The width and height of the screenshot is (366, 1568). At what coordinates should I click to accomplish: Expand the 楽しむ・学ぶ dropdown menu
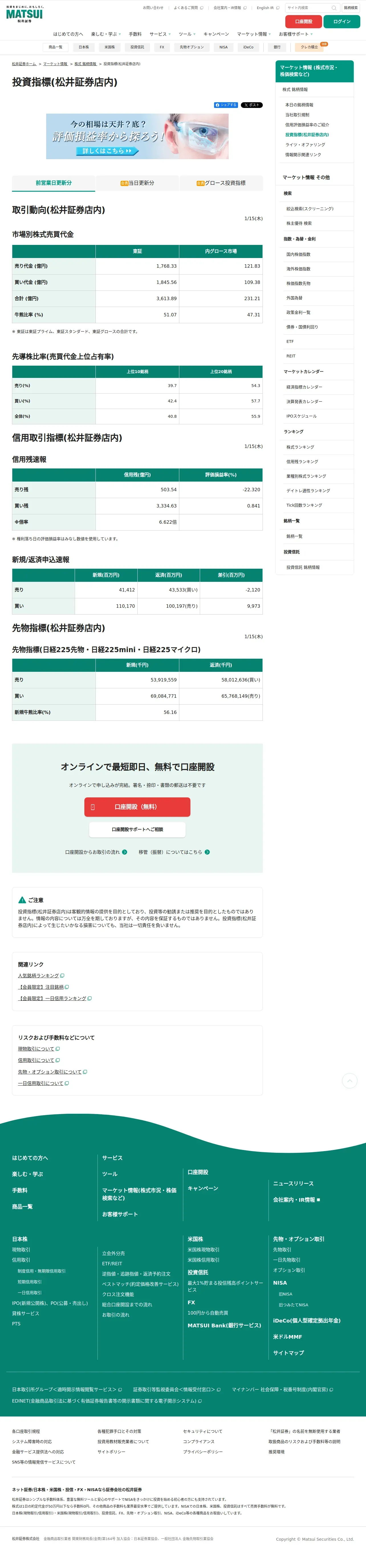[106, 34]
